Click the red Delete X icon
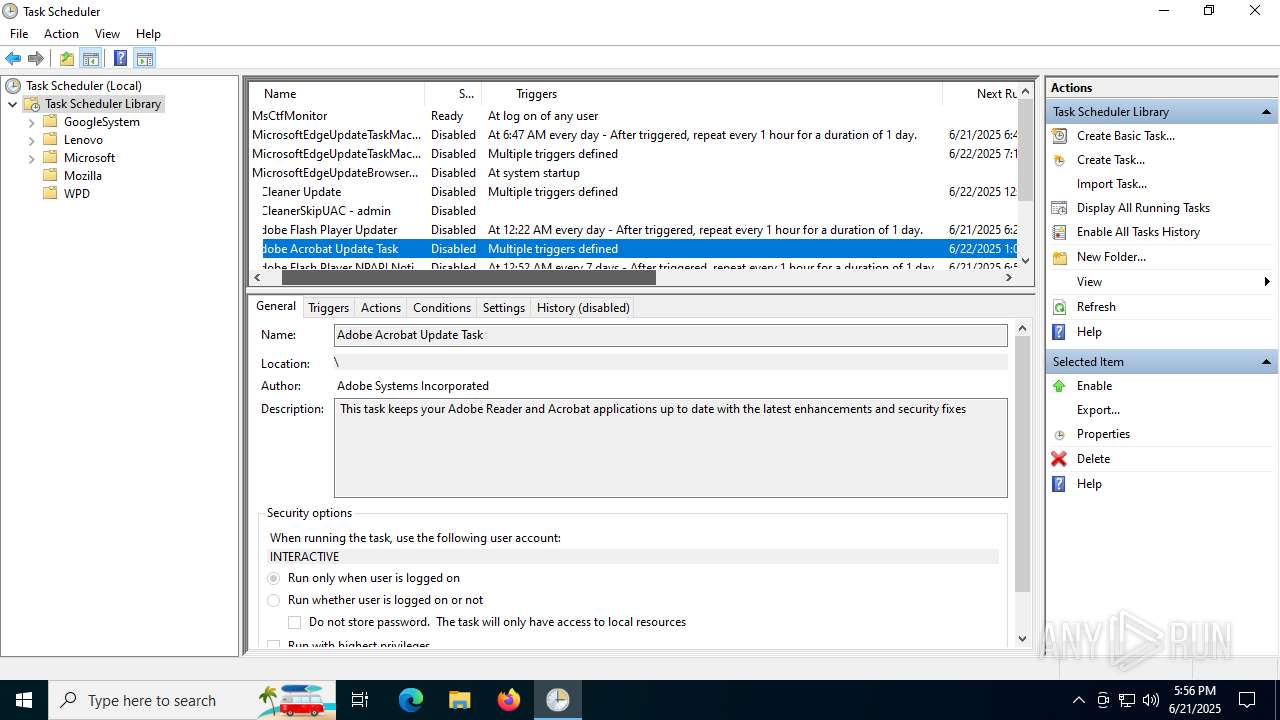 [x=1060, y=459]
